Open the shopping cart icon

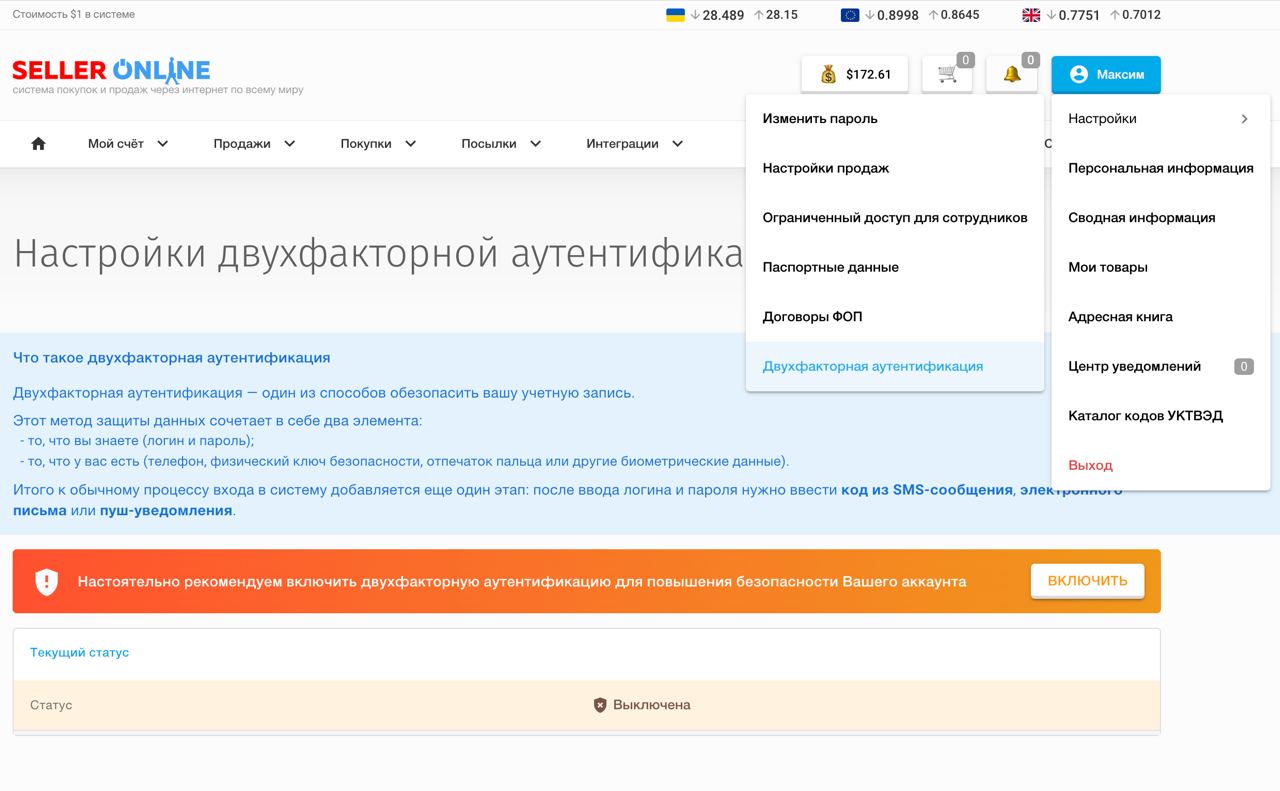pyautogui.click(x=947, y=74)
